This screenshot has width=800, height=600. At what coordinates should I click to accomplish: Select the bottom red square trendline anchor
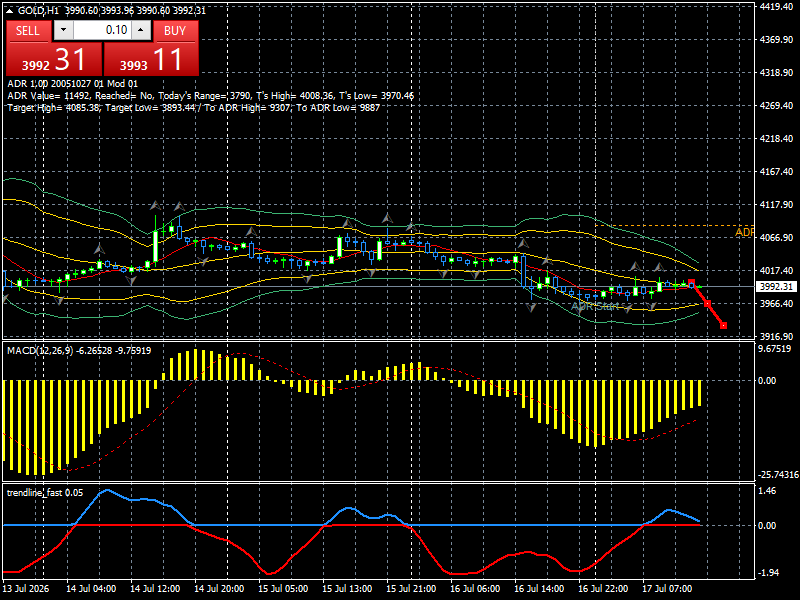[723, 326]
